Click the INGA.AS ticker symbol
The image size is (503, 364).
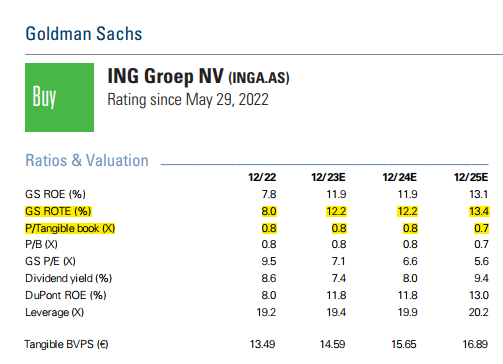click(259, 78)
